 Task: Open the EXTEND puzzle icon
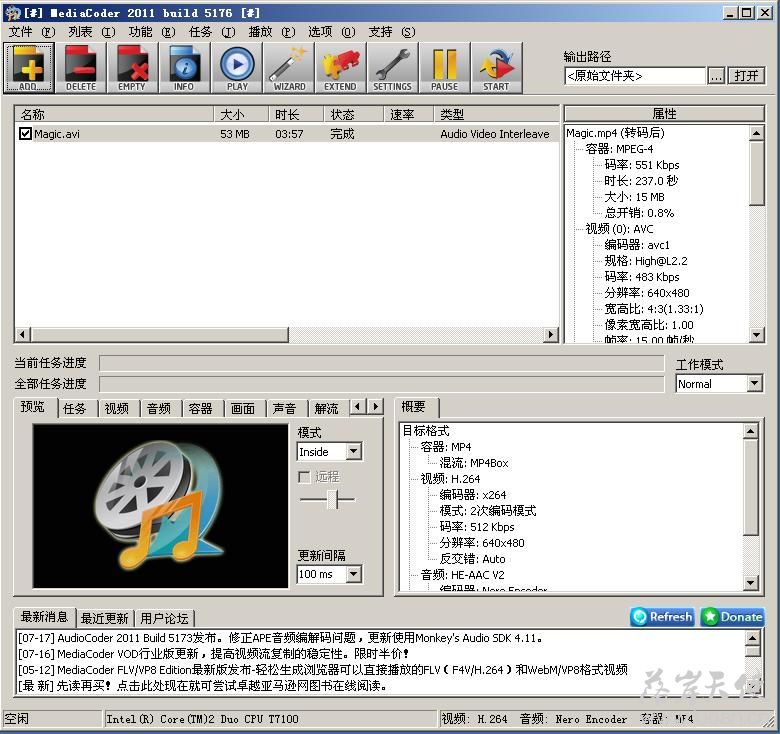click(341, 68)
